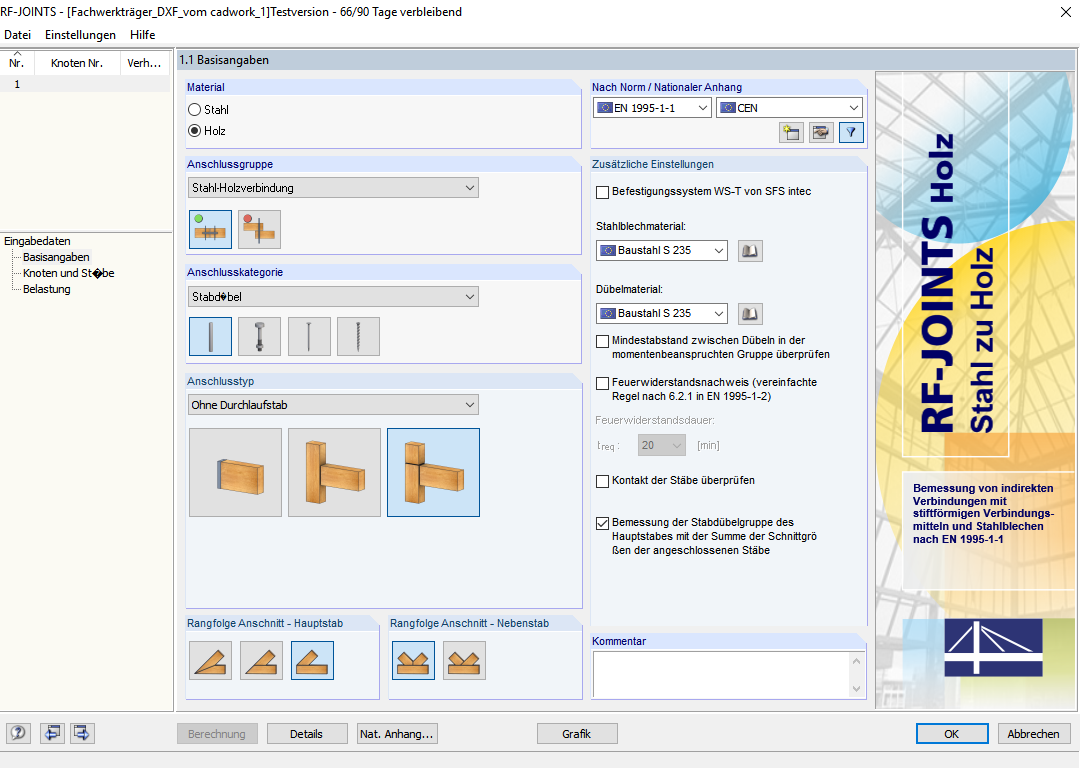Screen dimensions: 1080x768
Task: Pick second Hauptstab cut priority icon
Action: (261, 661)
